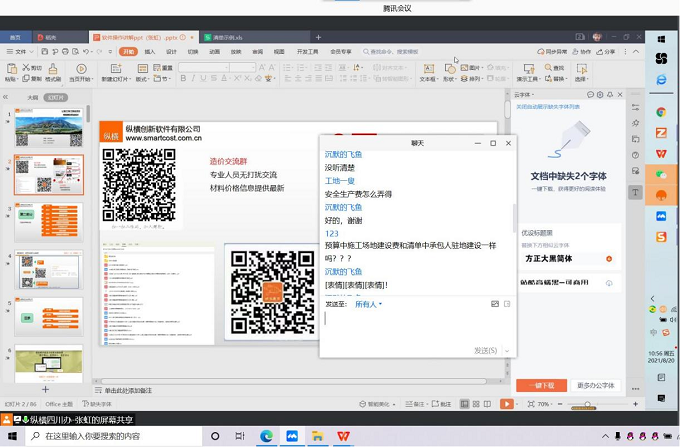Click the Save icon in quick toolbar
Viewport: 680px width, 447px height.
45,52
